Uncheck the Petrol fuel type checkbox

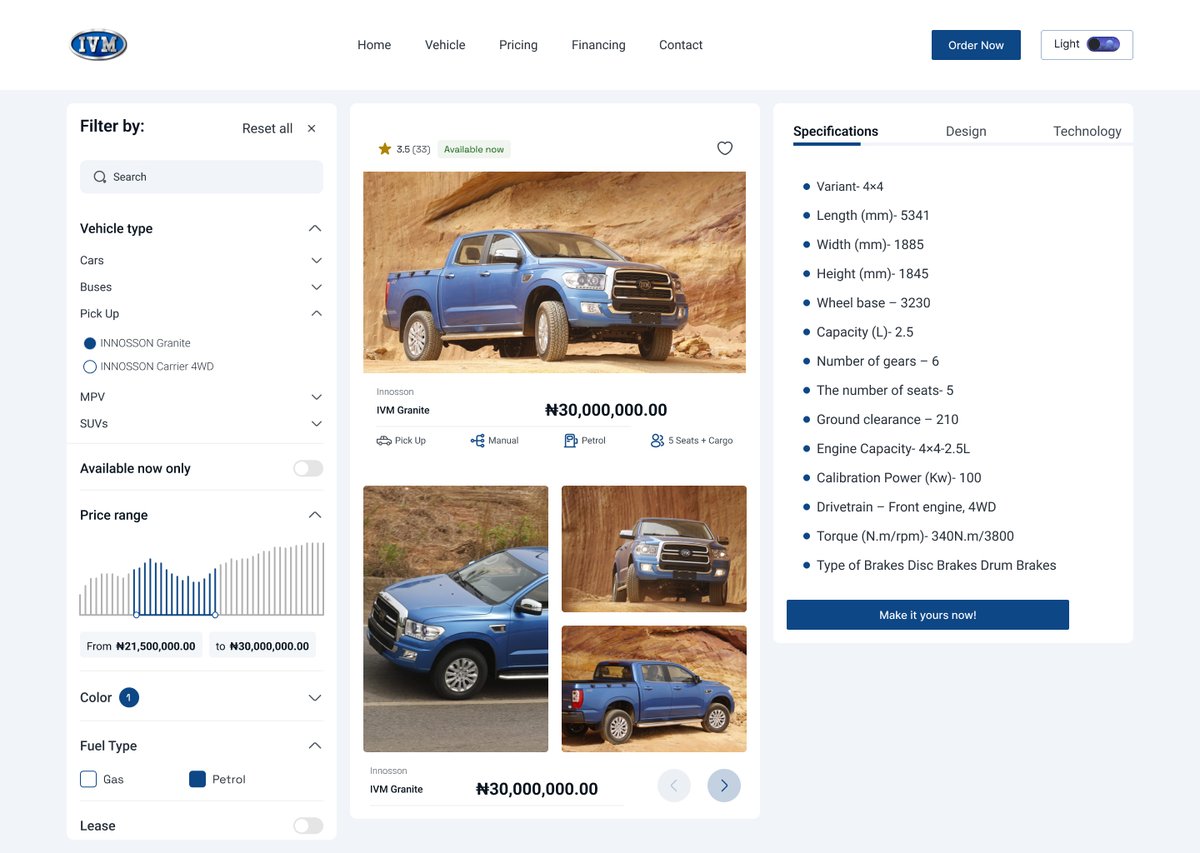tap(197, 779)
